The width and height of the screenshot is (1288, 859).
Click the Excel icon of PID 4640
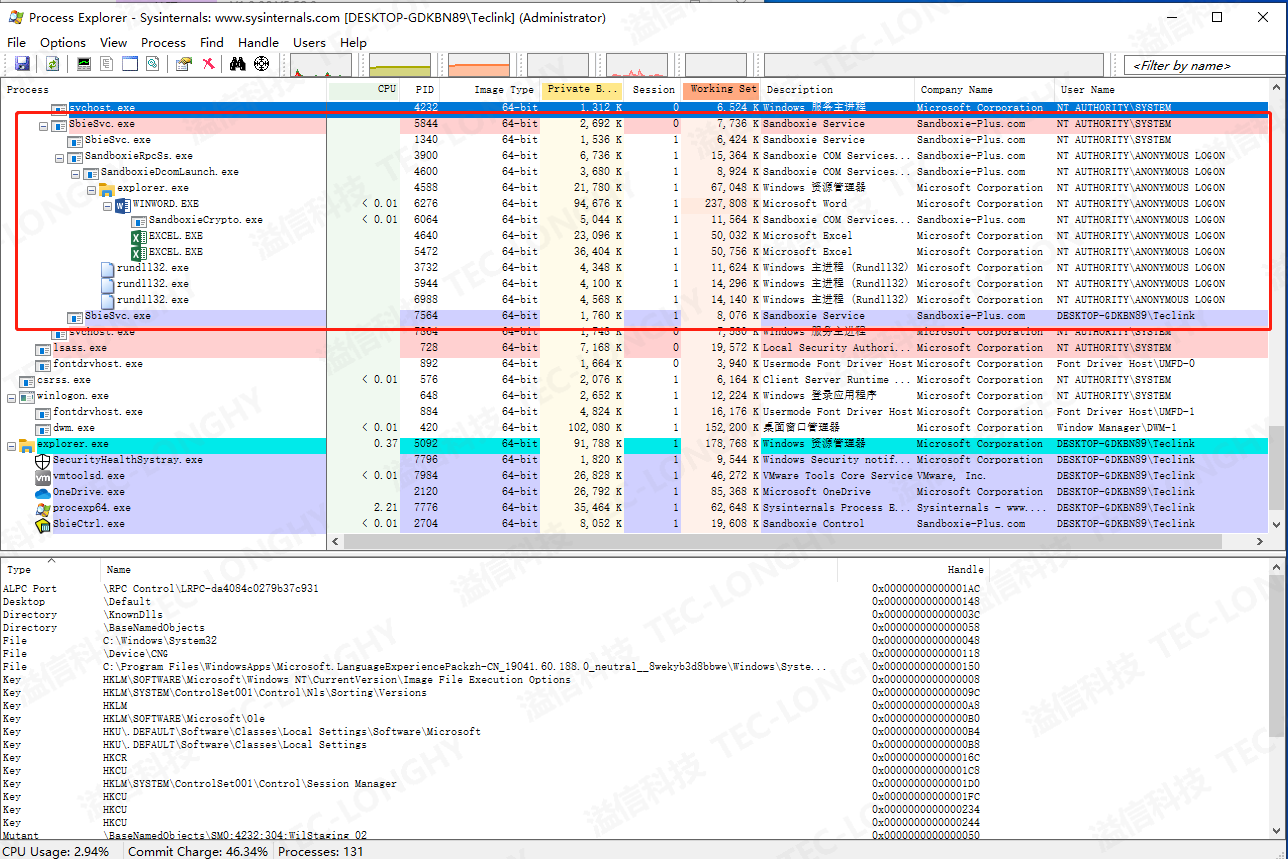[139, 236]
